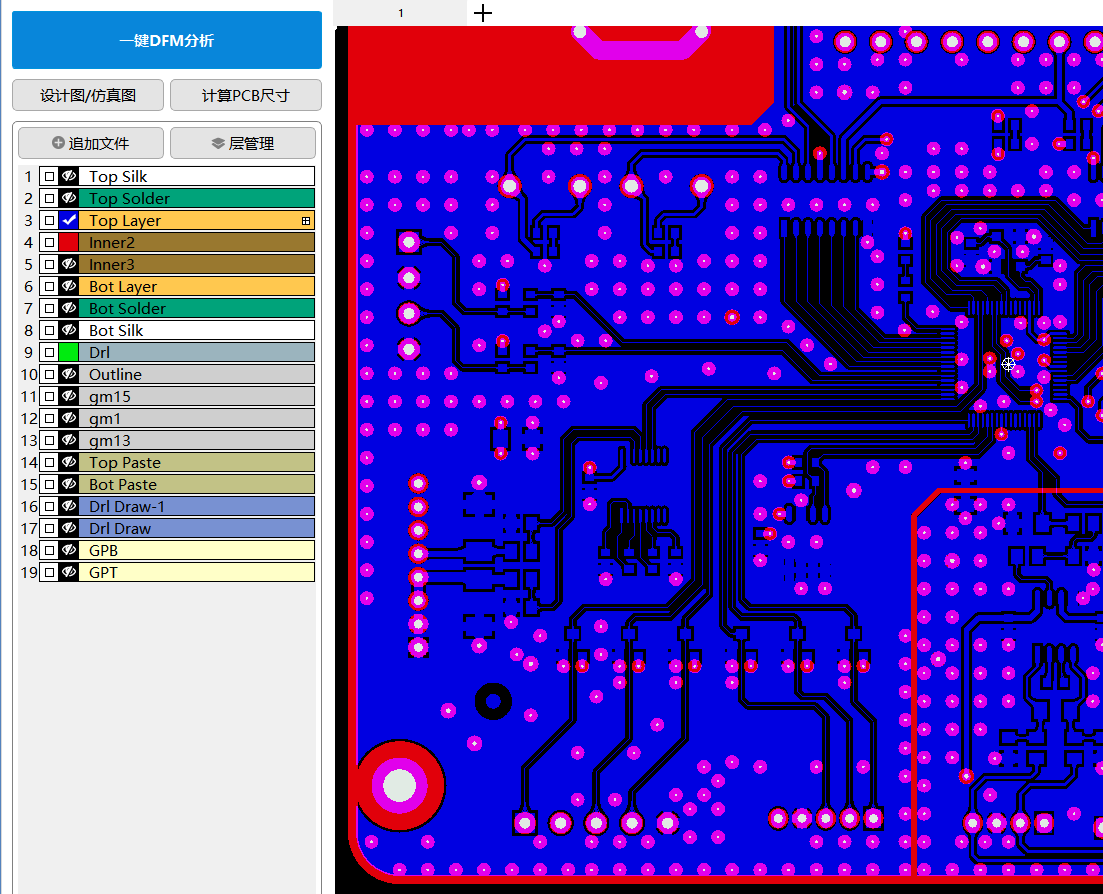Switch to tab 1
This screenshot has width=1103, height=894.
[401, 13]
